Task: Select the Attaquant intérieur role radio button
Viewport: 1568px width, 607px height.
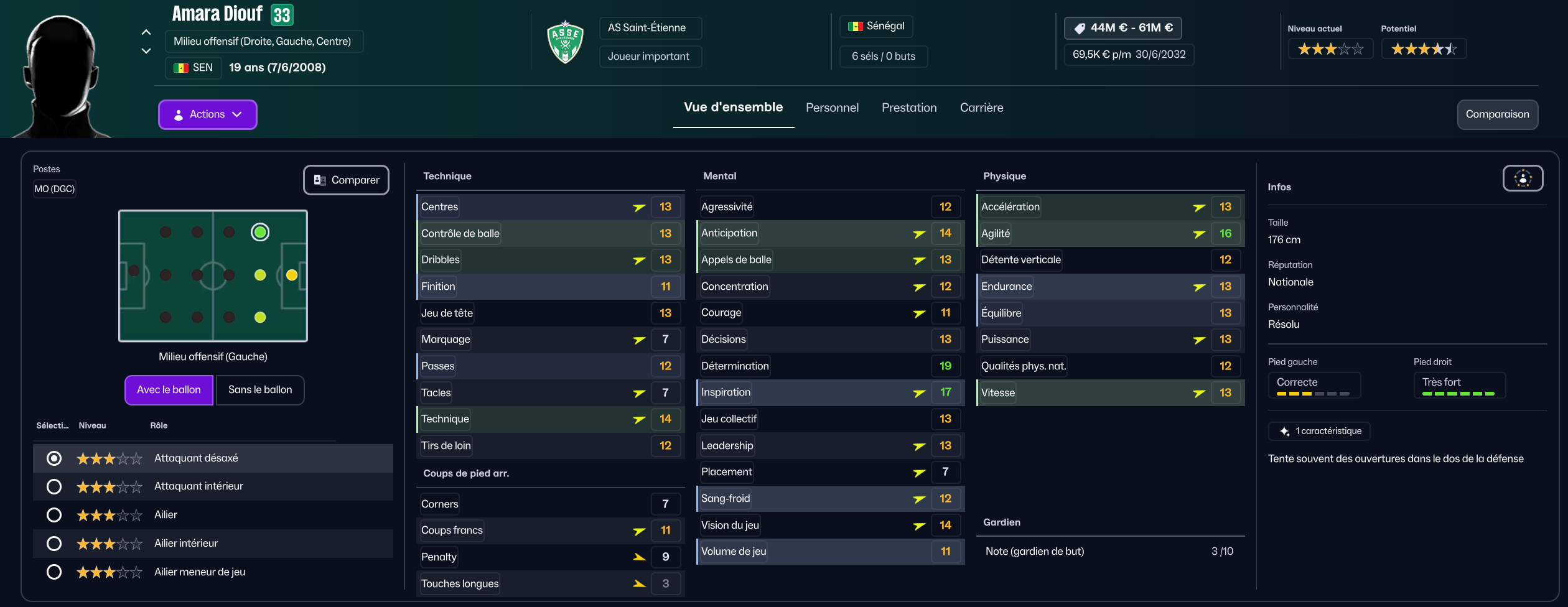Action: click(x=54, y=486)
